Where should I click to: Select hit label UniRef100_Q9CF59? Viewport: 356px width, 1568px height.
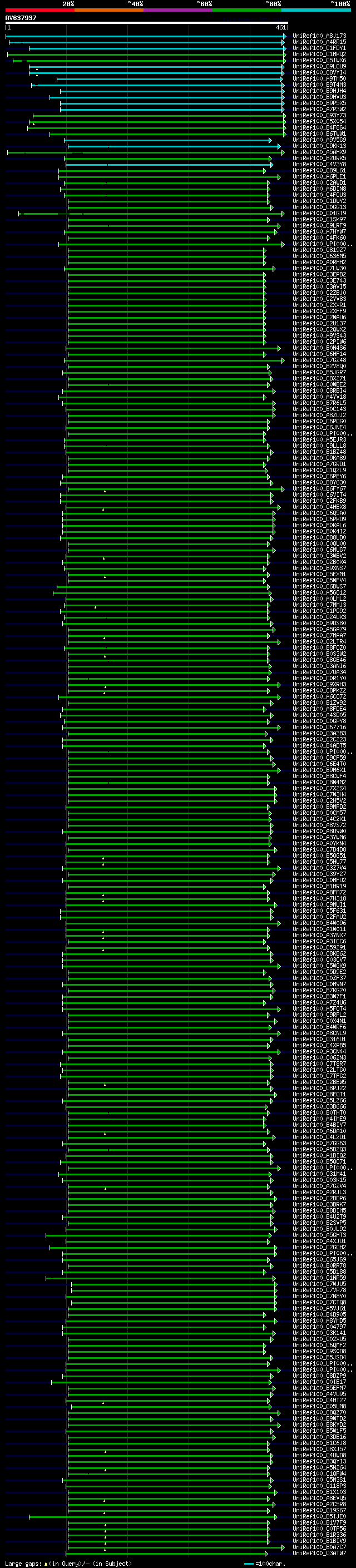coord(319,757)
